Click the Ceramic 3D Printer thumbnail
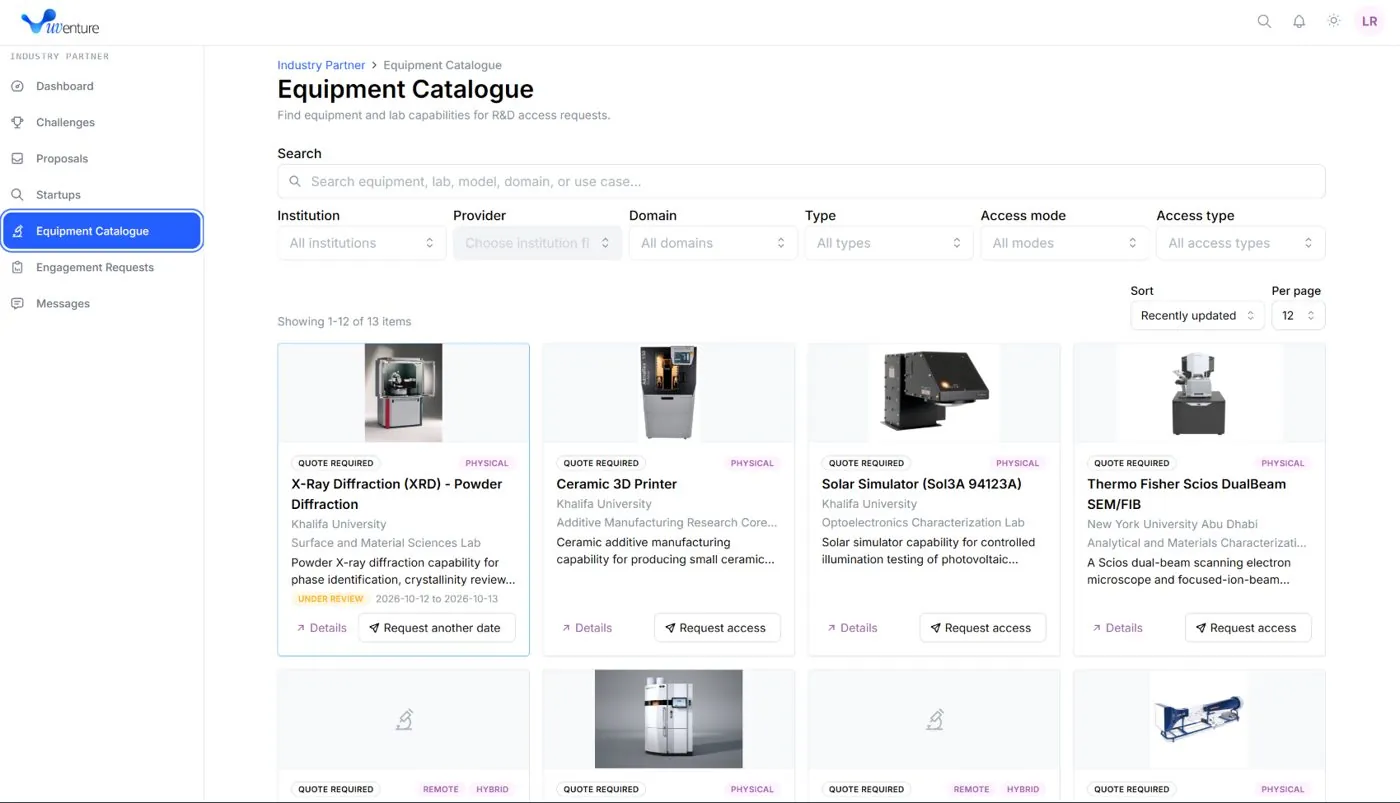1400x803 pixels. [x=669, y=393]
